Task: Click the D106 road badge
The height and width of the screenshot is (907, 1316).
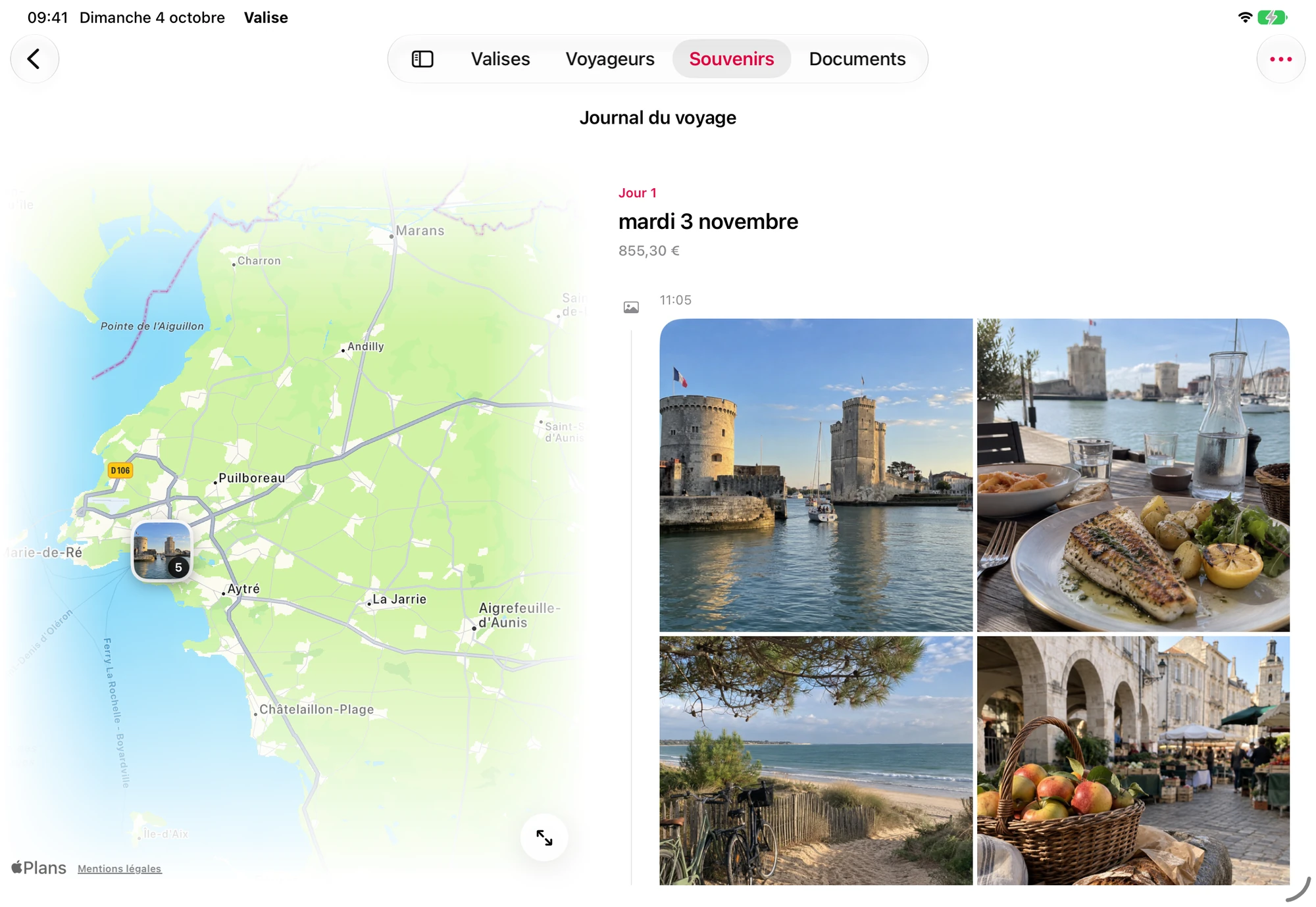Action: [x=120, y=470]
